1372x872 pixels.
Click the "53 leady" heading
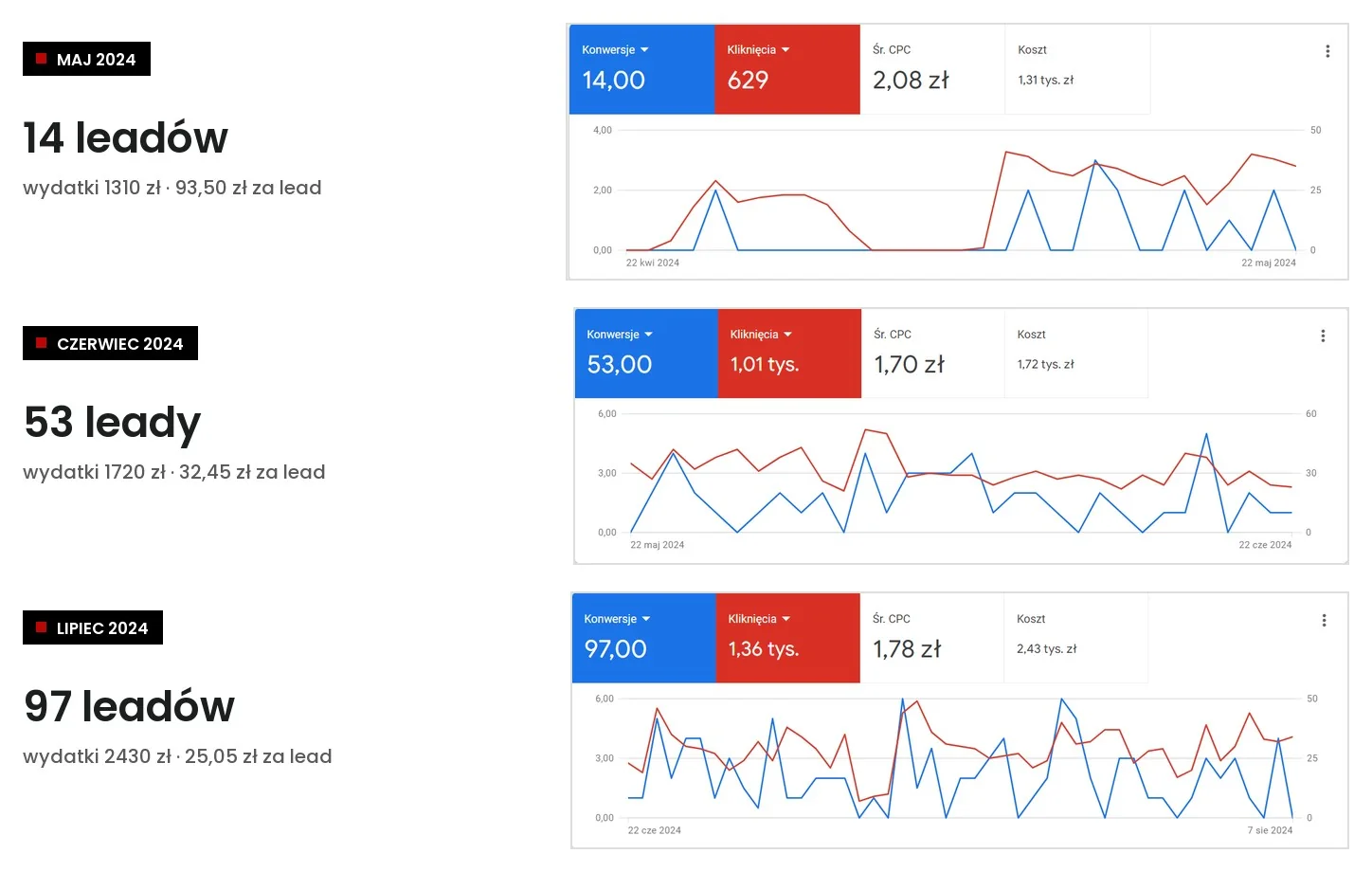pos(112,423)
